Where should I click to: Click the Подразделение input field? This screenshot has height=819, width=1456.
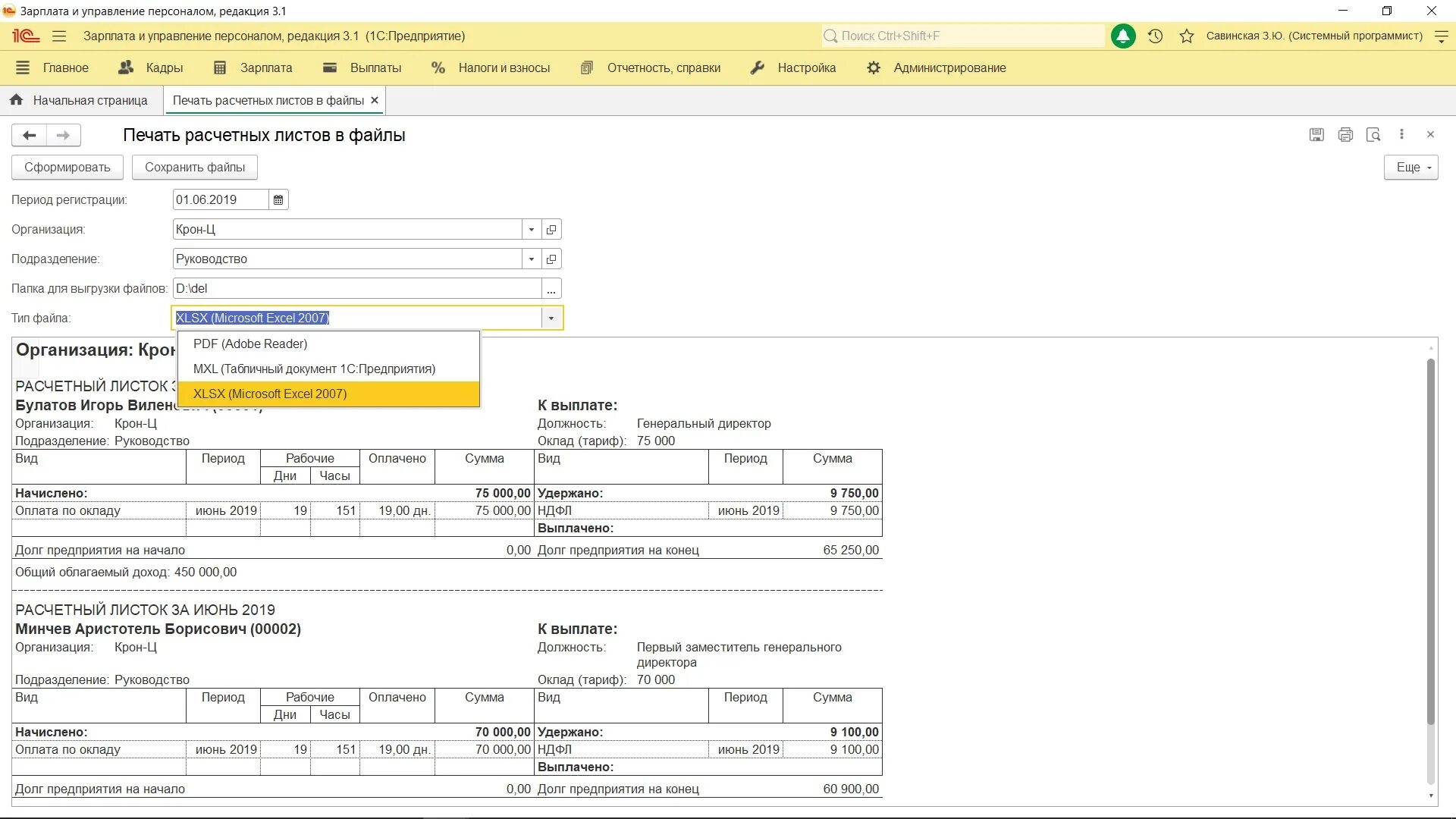point(347,259)
